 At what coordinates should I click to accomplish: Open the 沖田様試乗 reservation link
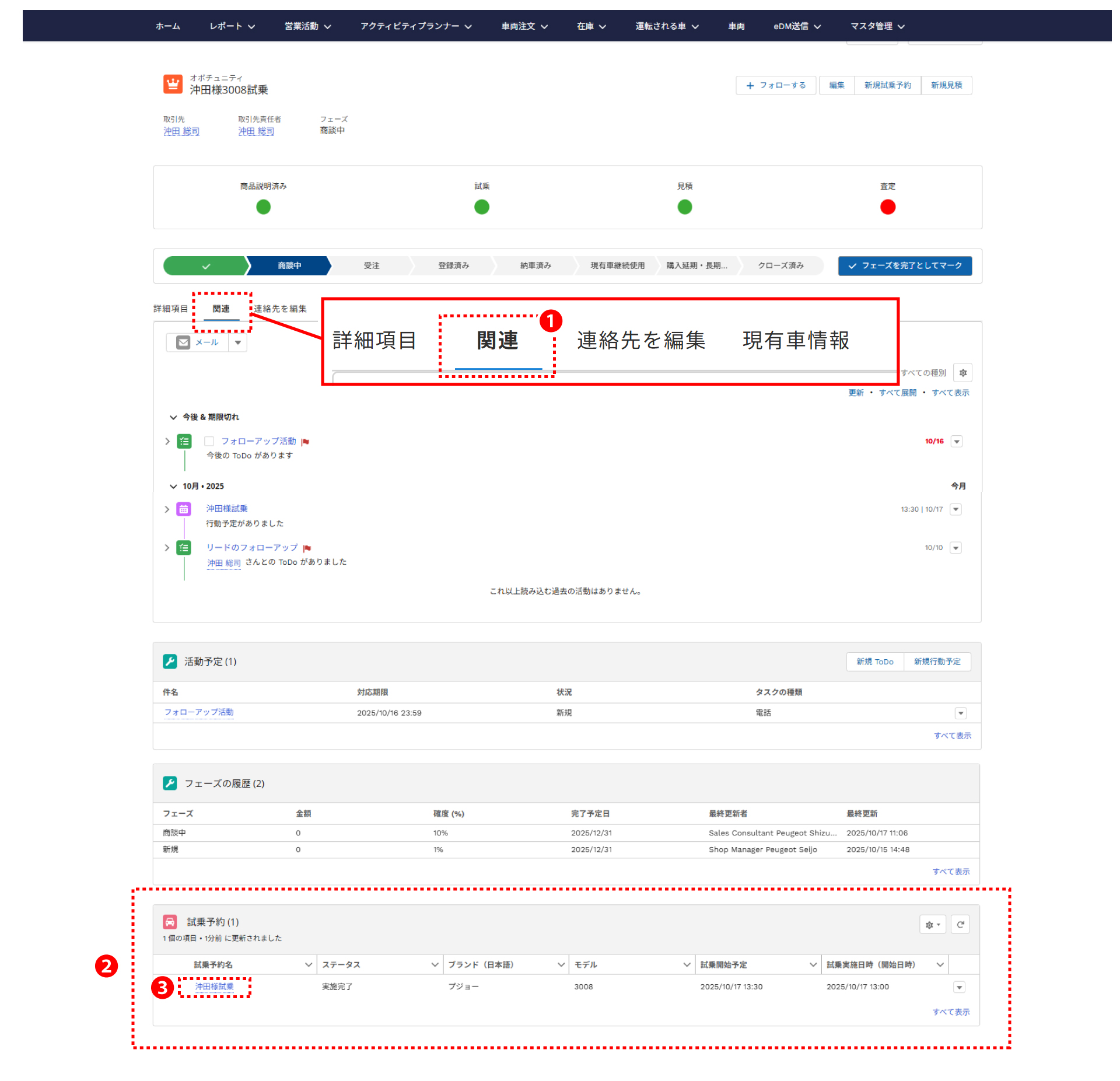pos(214,986)
